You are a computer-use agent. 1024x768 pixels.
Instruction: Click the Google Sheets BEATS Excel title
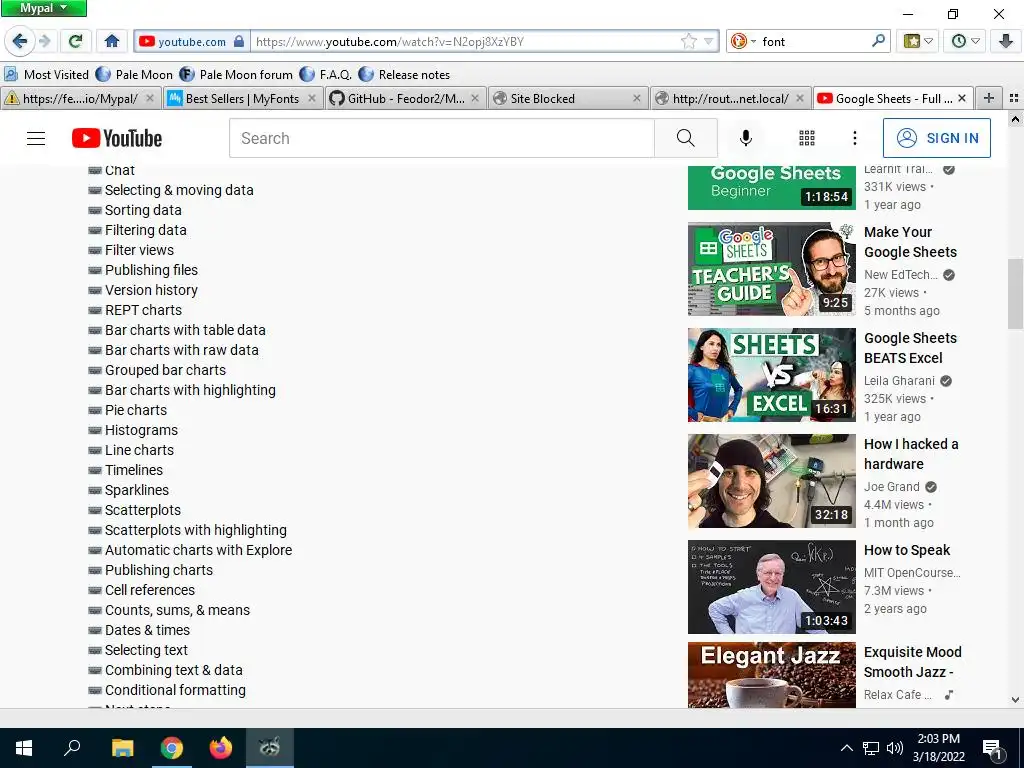click(x=910, y=348)
